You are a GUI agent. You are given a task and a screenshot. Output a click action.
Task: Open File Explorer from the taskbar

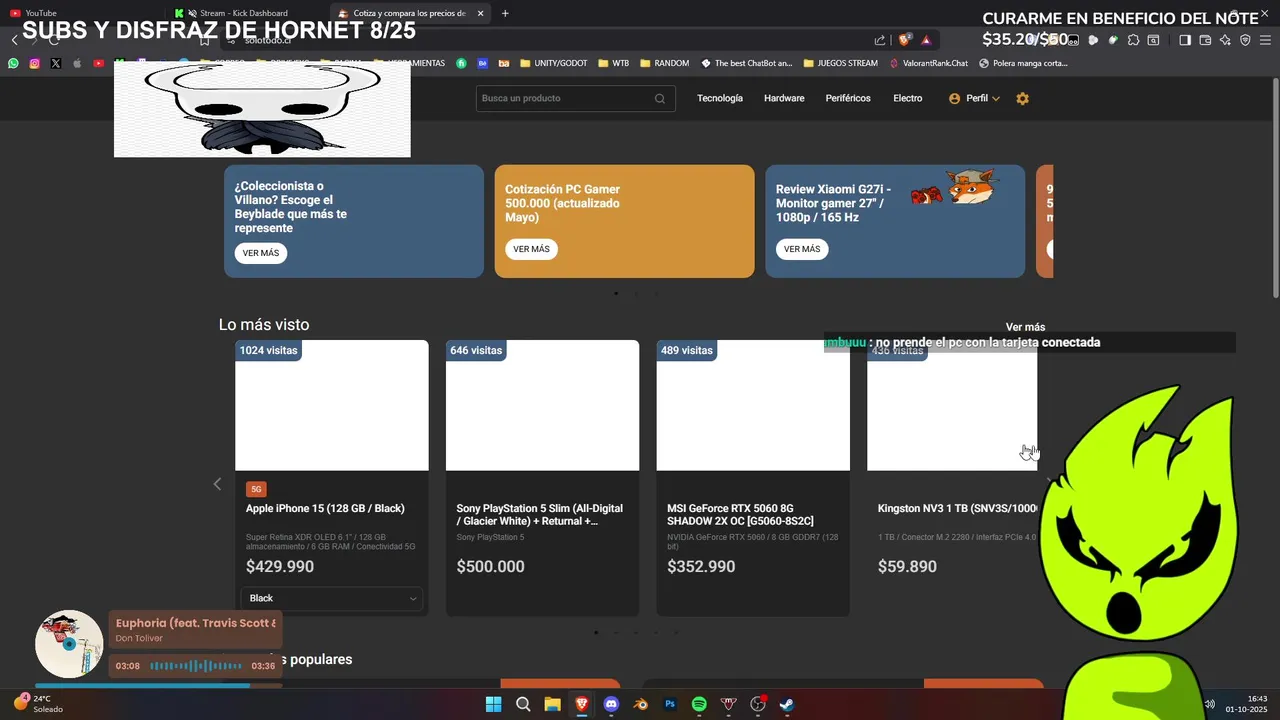tap(552, 704)
